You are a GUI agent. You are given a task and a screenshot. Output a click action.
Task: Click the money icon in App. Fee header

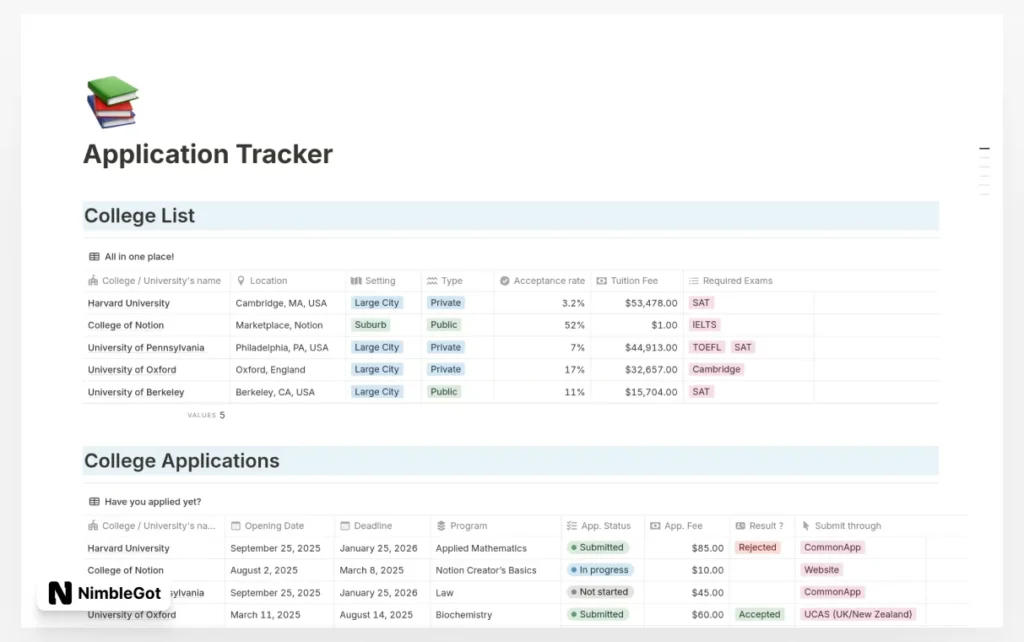655,526
